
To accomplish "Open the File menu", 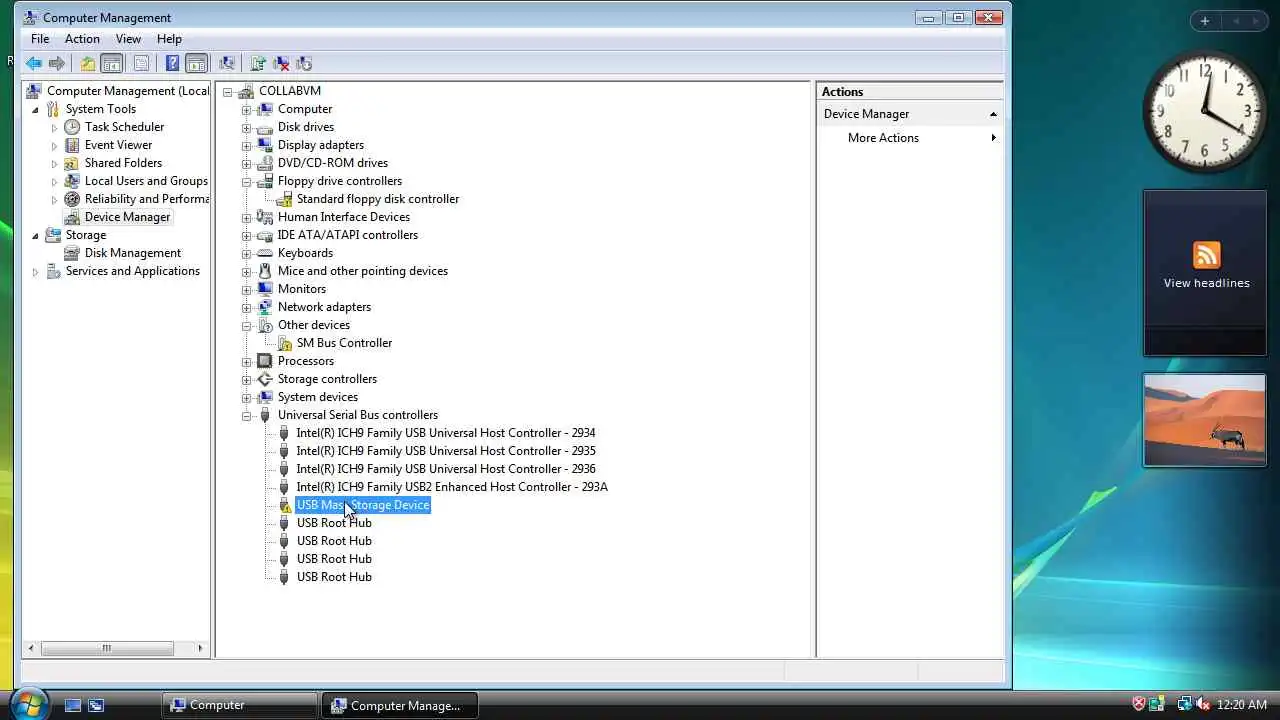I will [40, 39].
